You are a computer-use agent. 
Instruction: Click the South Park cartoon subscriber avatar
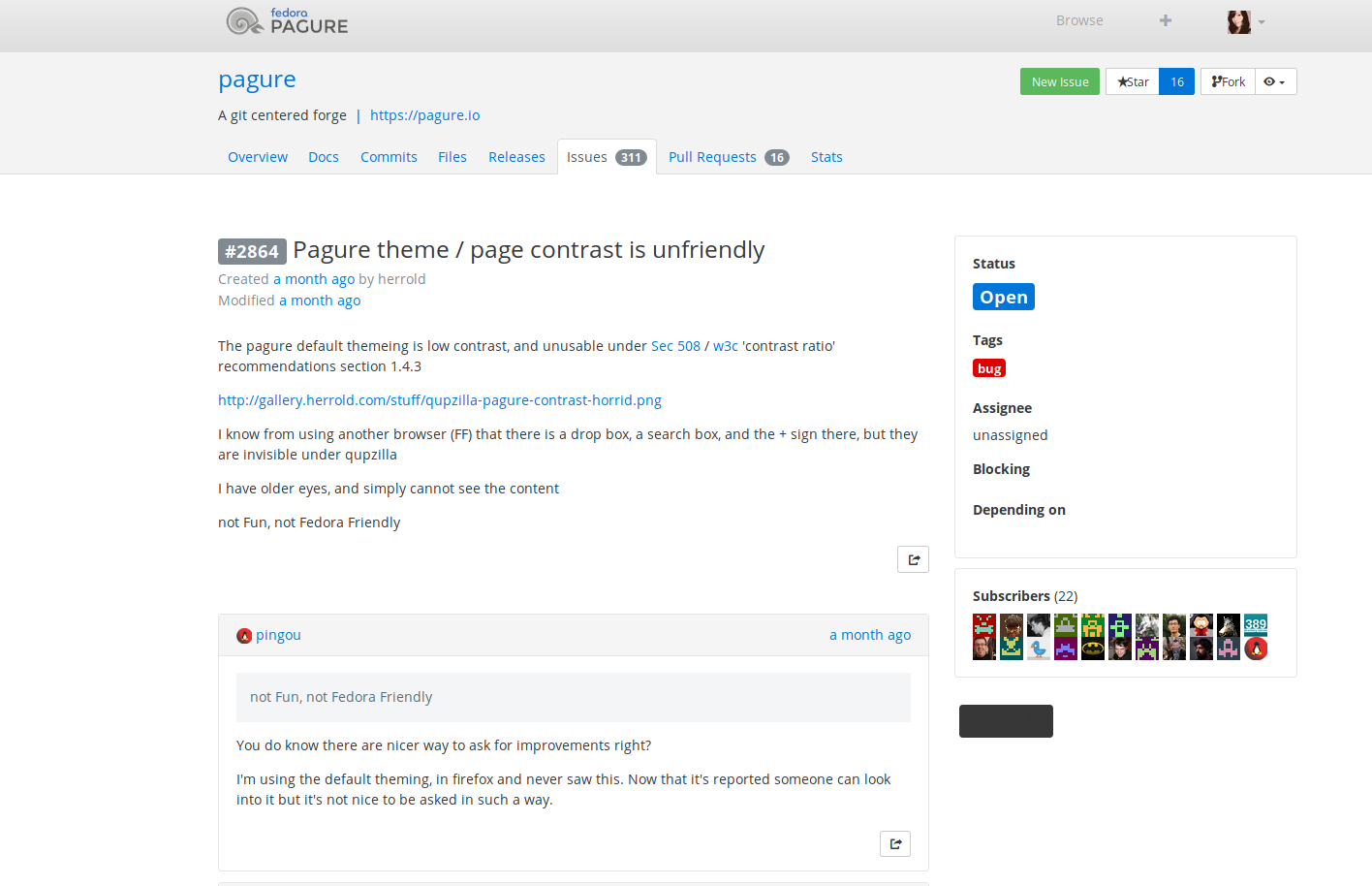click(1201, 625)
